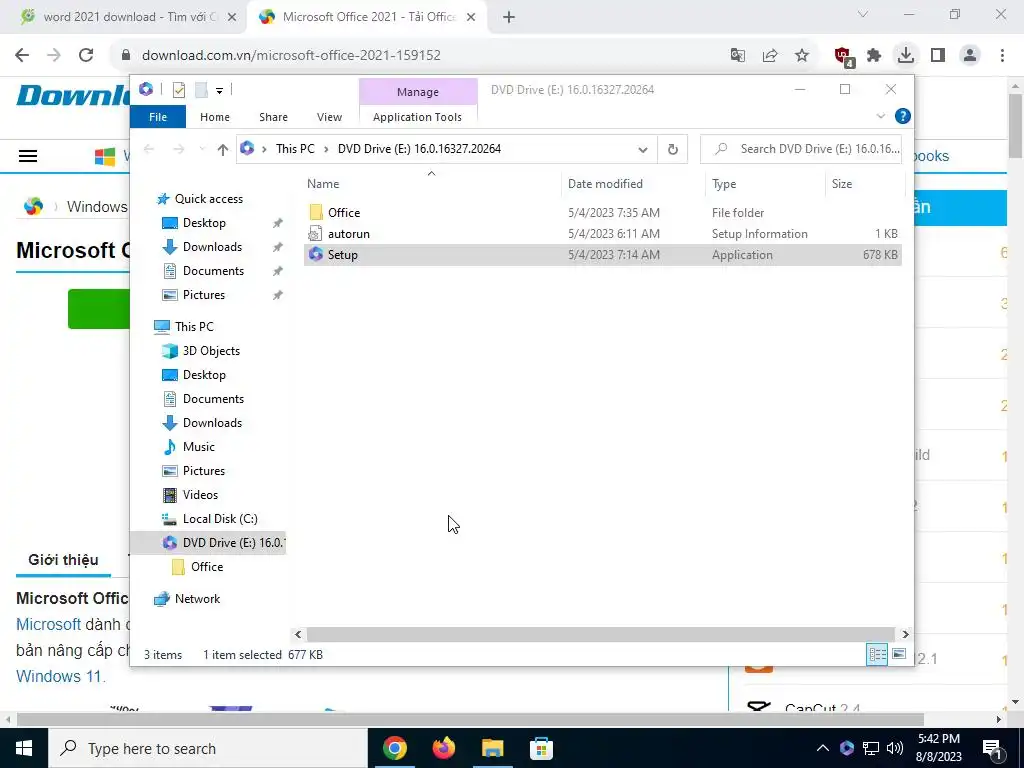Switch to Details view layout icon
This screenshot has height=768, width=1024.
point(877,654)
